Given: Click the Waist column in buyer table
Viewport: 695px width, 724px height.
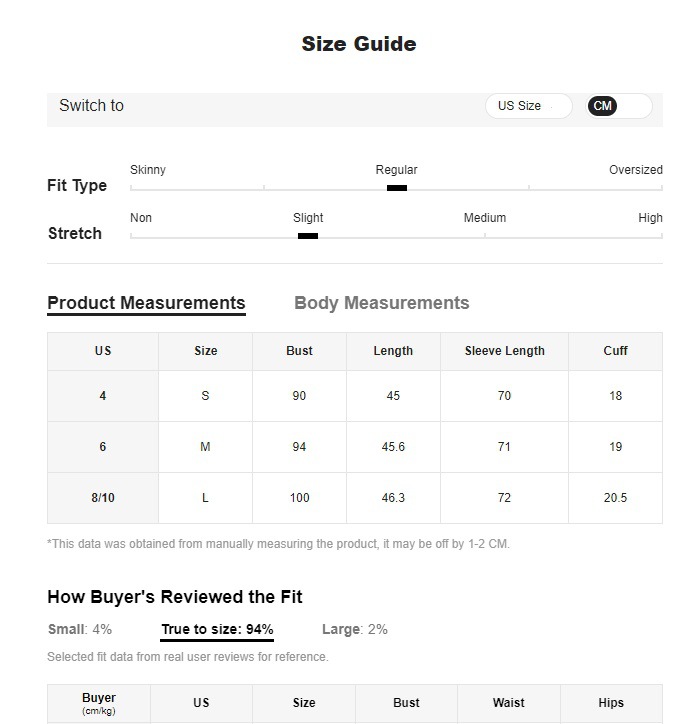Looking at the screenshot, I should pyautogui.click(x=508, y=703).
